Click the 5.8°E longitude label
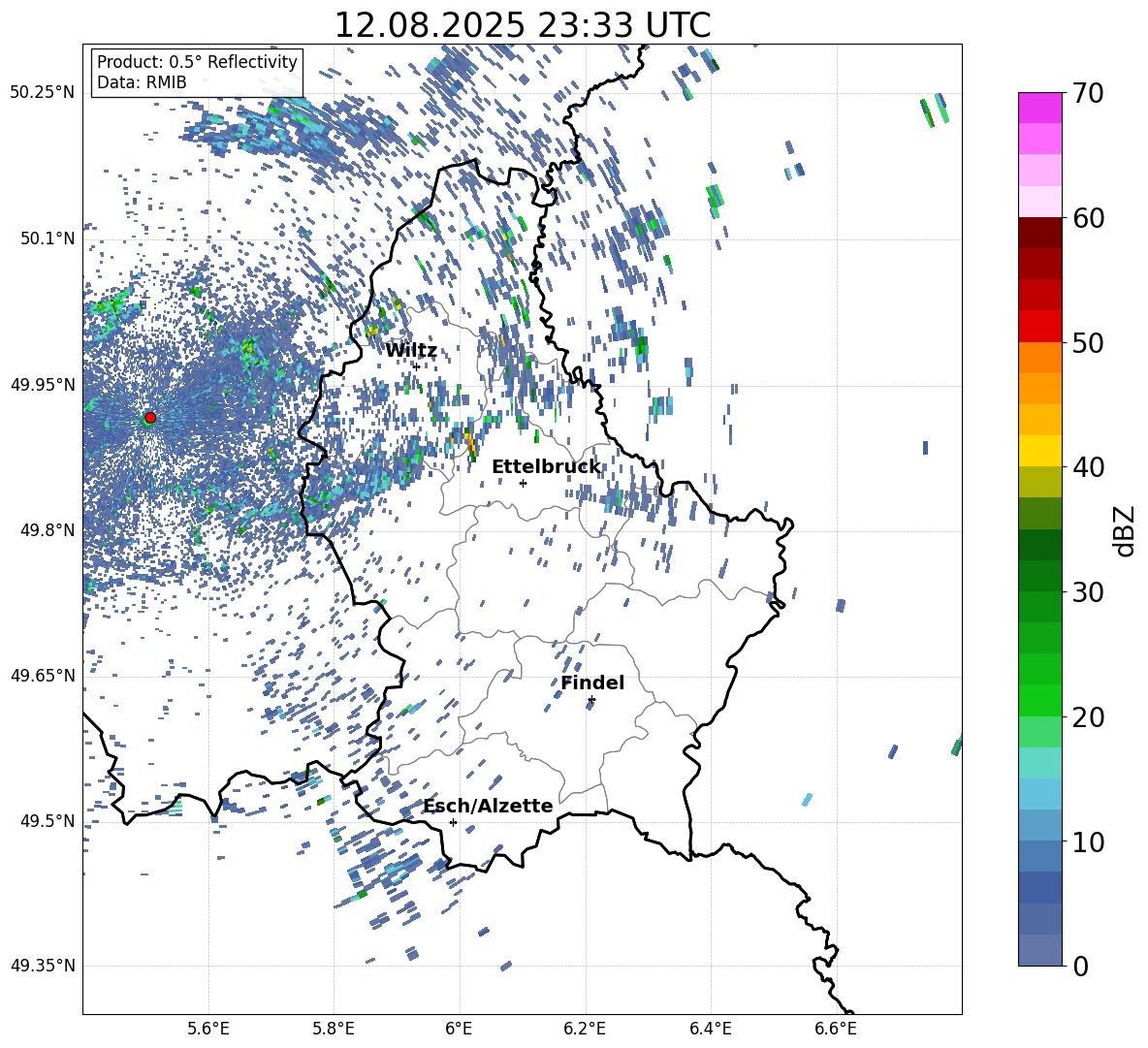The height and width of the screenshot is (1048, 1148). [x=334, y=1029]
